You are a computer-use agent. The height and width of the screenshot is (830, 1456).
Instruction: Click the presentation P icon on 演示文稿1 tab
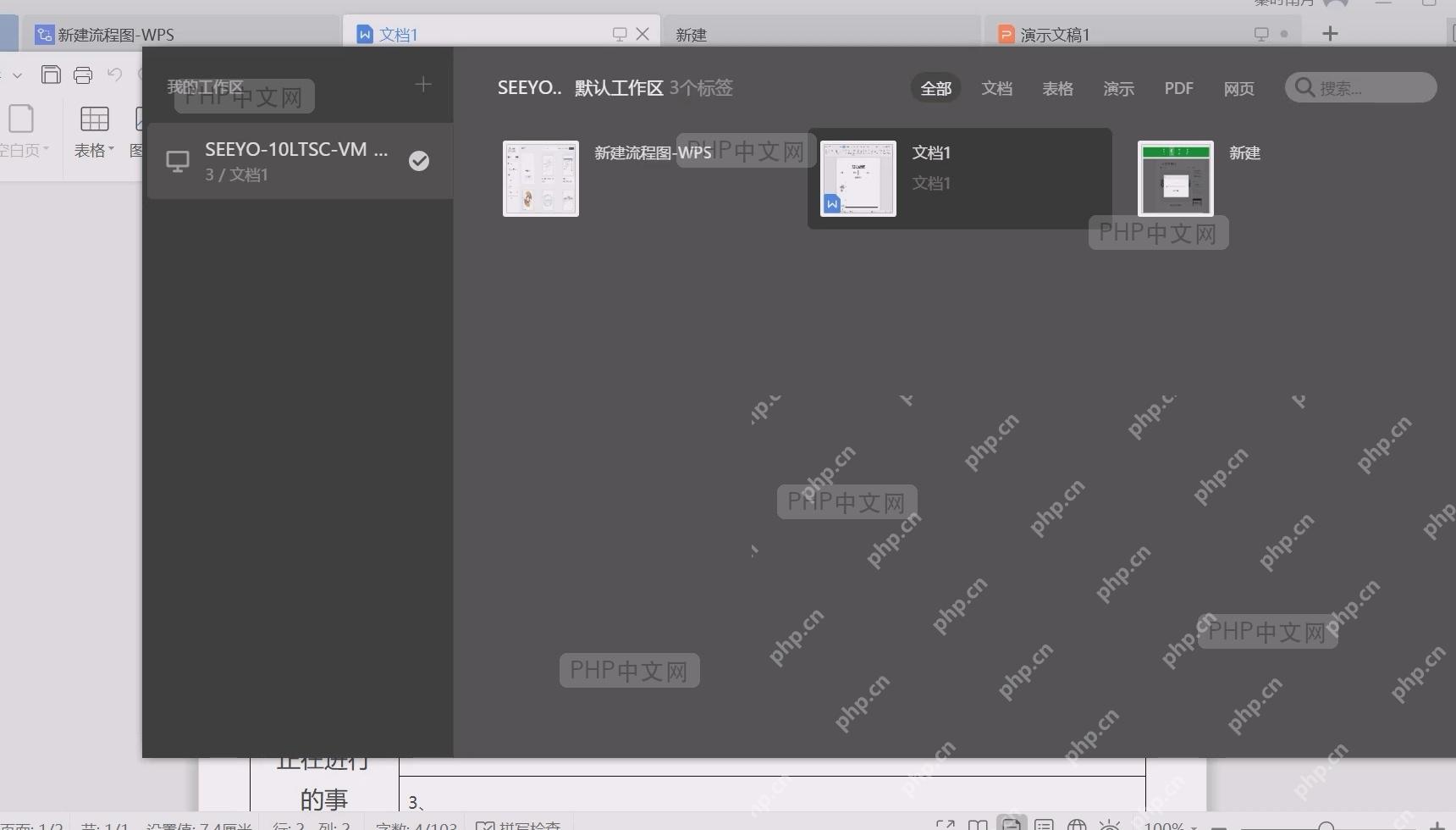pyautogui.click(x=1006, y=34)
